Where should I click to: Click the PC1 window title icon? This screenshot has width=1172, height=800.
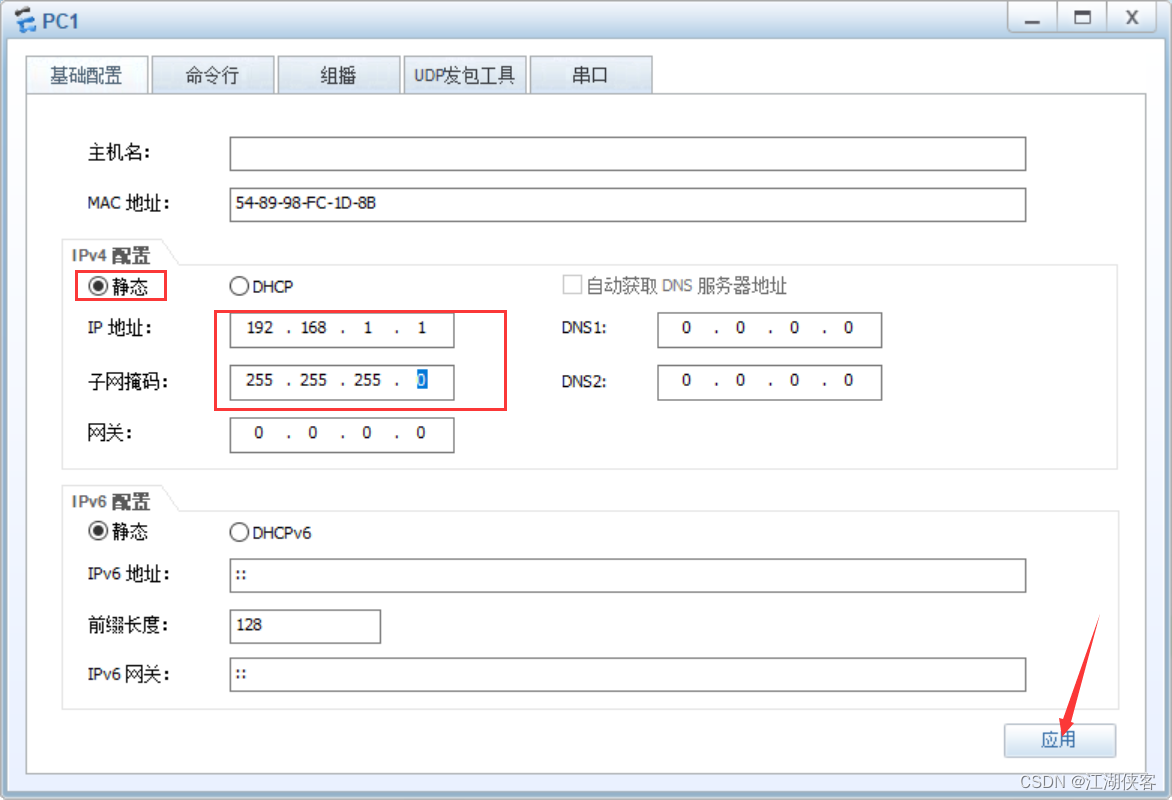point(25,20)
